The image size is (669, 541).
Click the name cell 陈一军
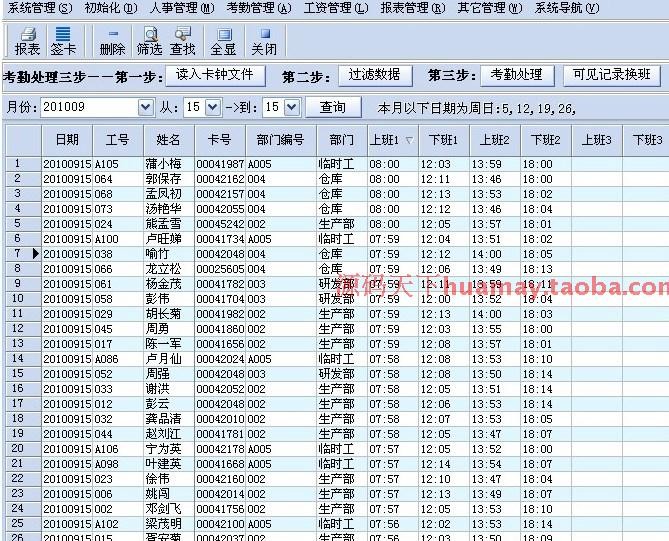tap(169, 344)
